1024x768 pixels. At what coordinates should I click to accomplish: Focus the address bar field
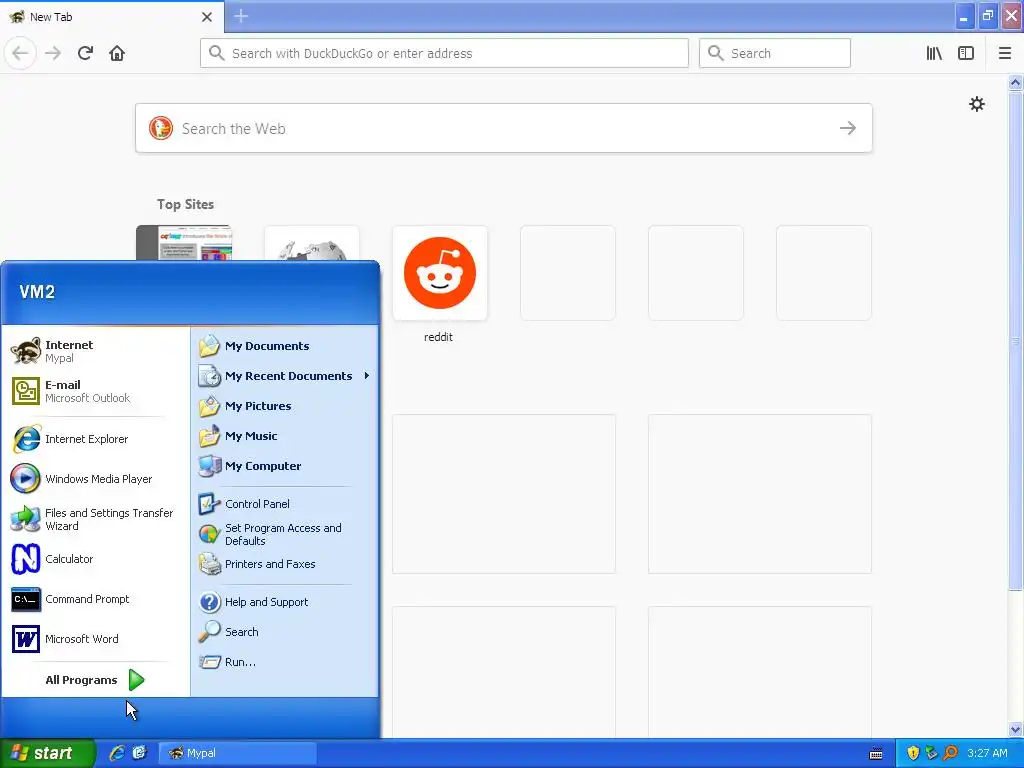click(x=444, y=54)
